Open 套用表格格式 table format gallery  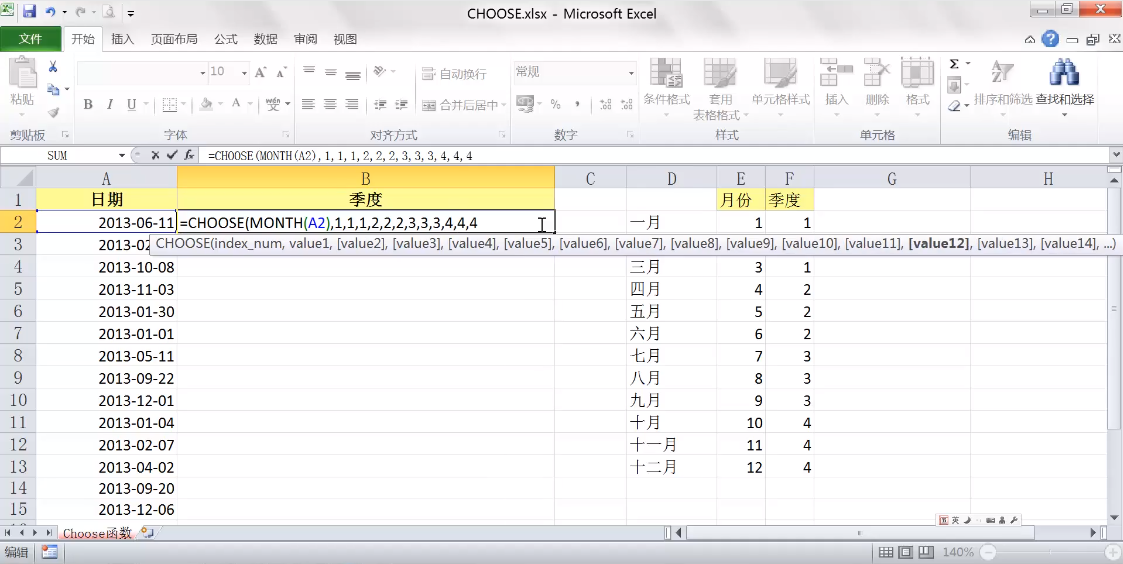coord(720,90)
